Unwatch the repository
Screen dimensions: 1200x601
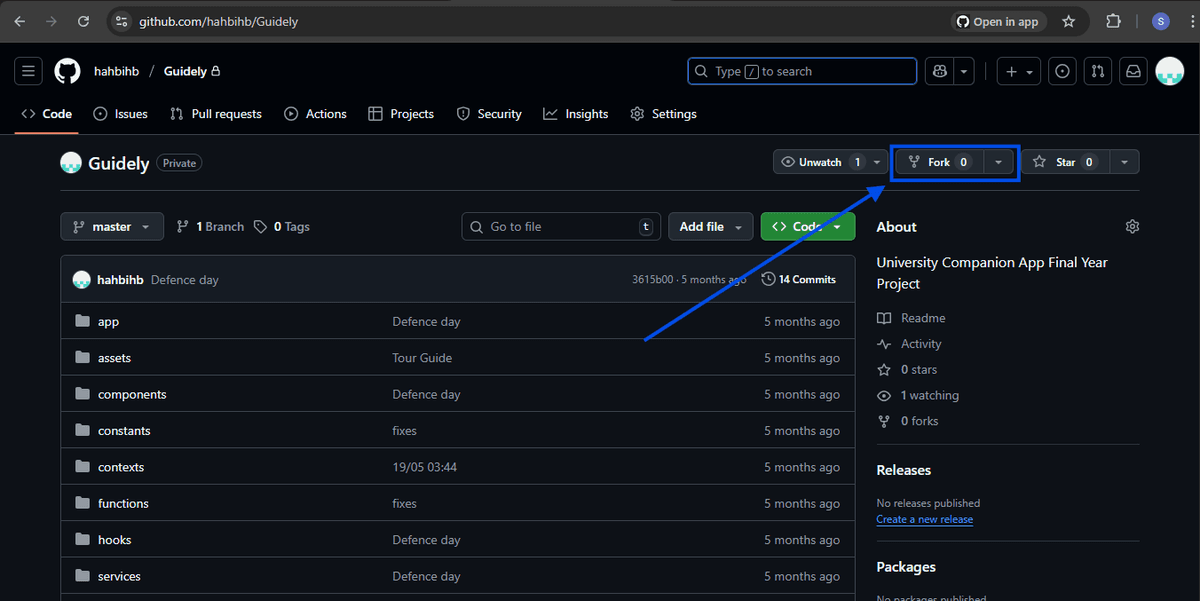pyautogui.click(x=822, y=161)
